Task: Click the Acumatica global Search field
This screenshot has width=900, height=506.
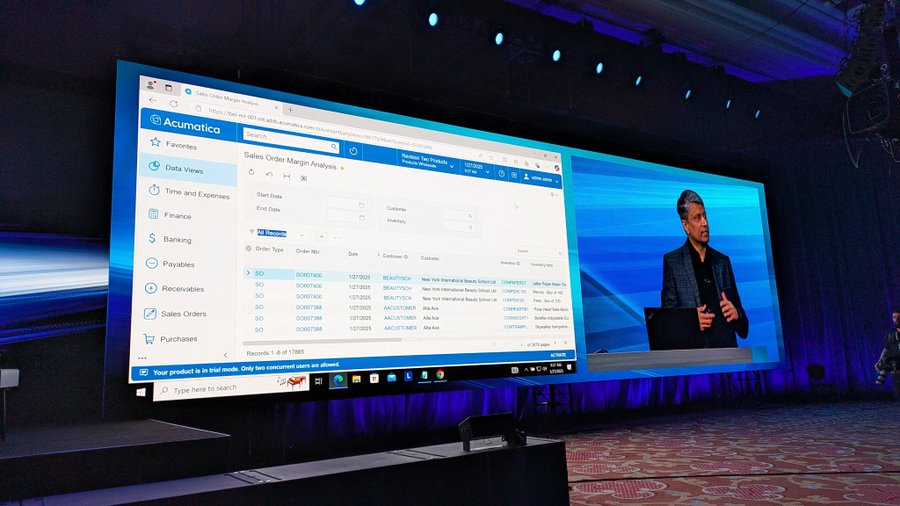Action: point(290,135)
